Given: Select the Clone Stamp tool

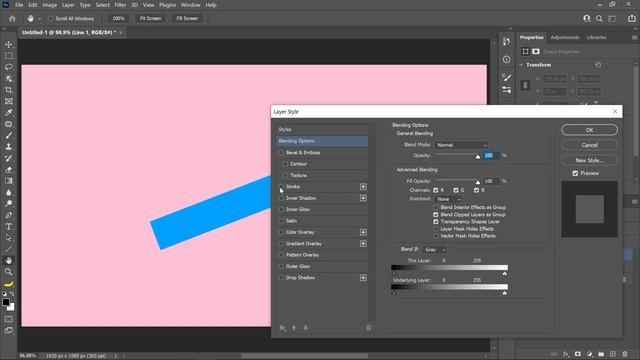Looking at the screenshot, I should [9, 147].
